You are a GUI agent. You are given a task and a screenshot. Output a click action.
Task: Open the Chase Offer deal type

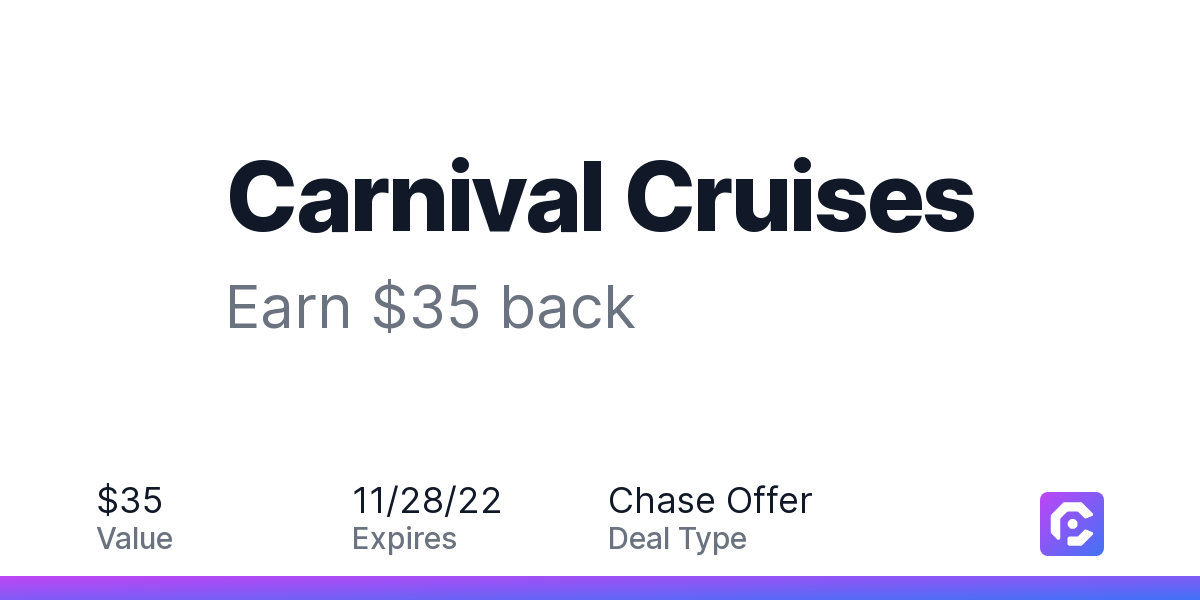710,500
